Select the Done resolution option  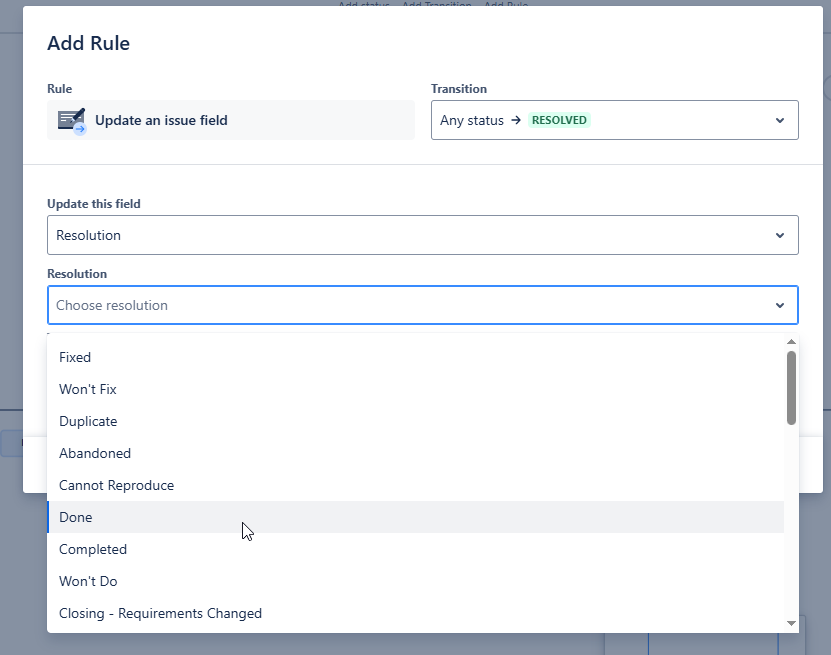[75, 517]
